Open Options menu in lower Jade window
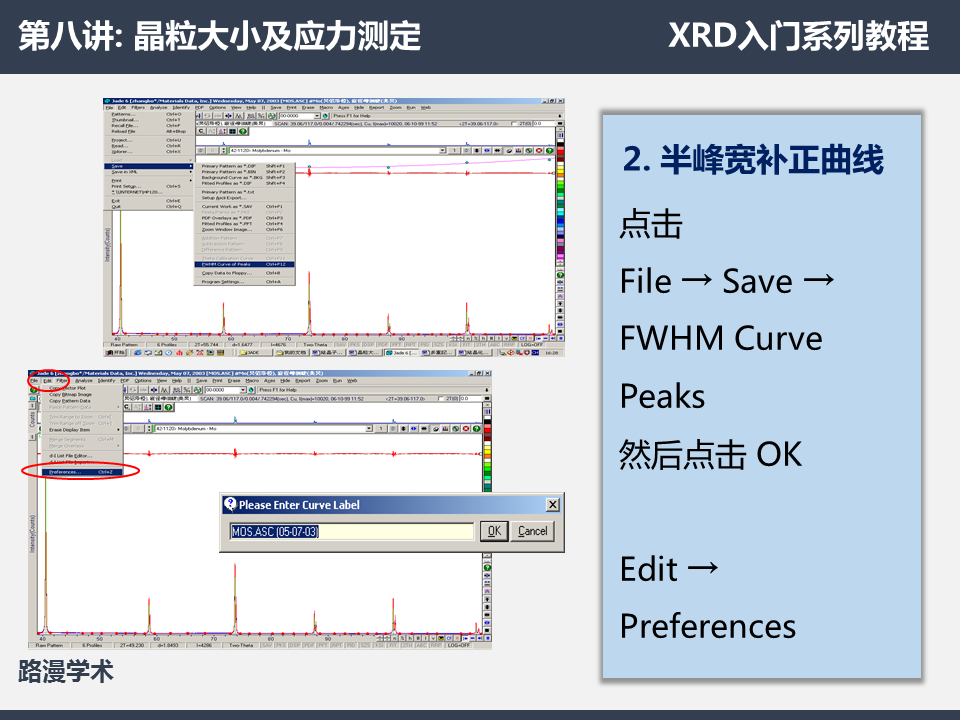Image resolution: width=960 pixels, height=720 pixels. point(143,381)
